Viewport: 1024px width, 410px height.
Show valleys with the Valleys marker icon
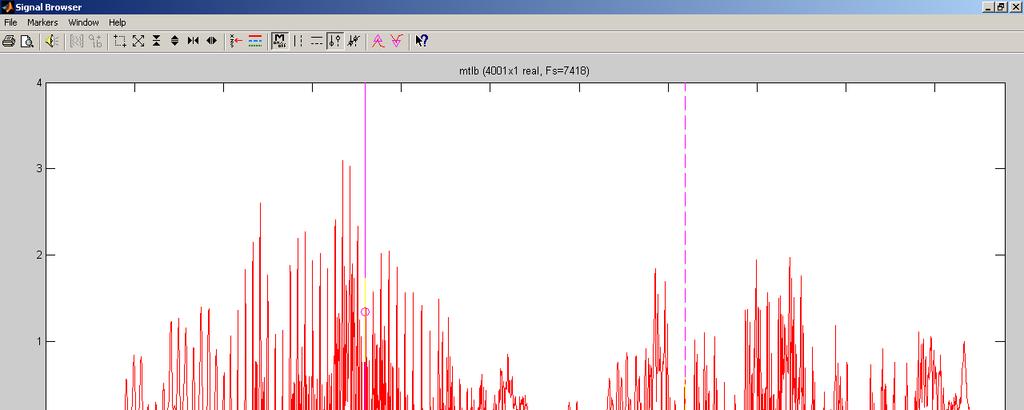click(x=396, y=41)
